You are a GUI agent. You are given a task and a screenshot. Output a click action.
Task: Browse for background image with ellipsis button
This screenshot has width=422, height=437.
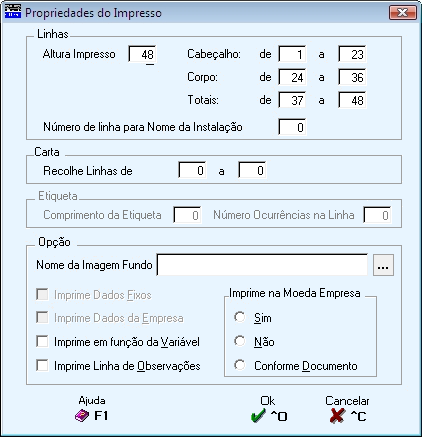(383, 265)
